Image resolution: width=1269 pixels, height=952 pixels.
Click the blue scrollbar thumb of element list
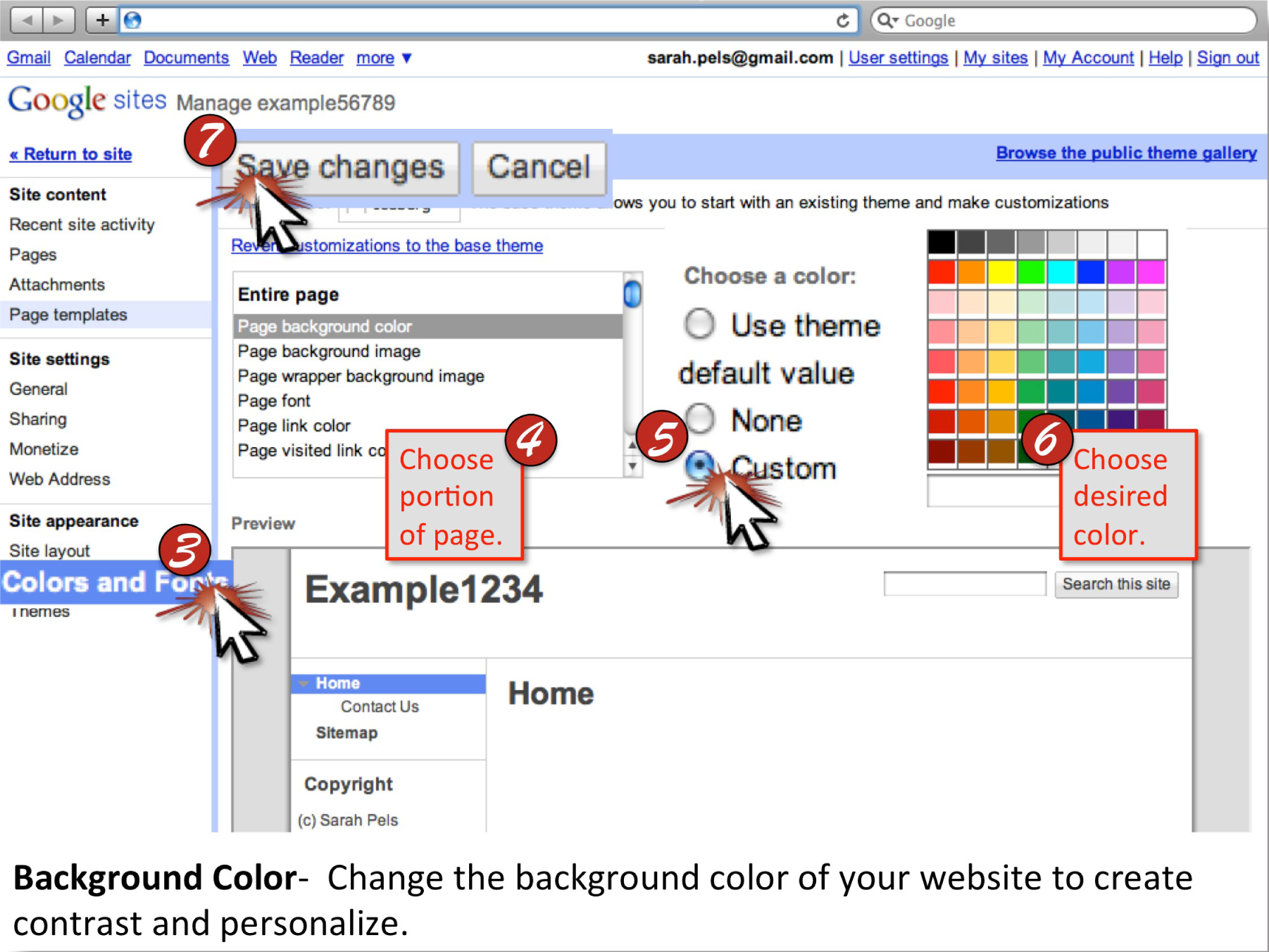[632, 294]
